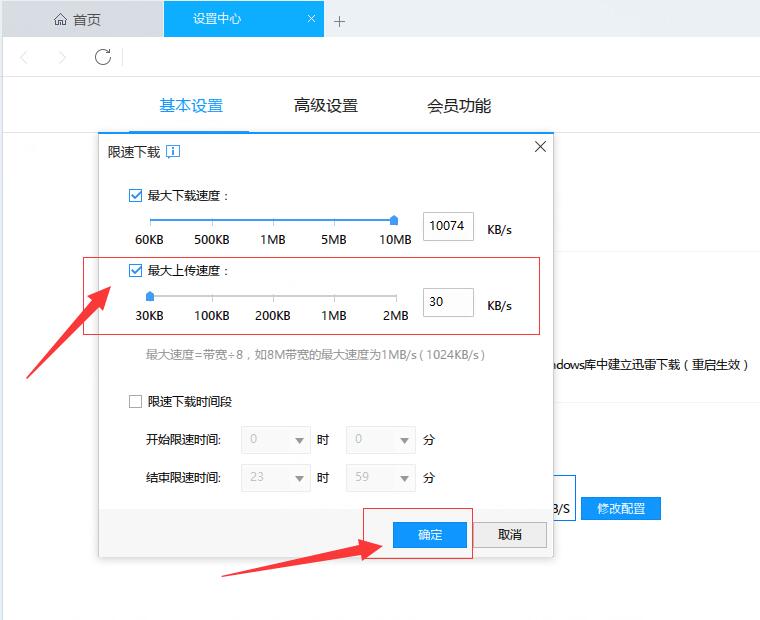
Task: Click the 取消 button
Action: (510, 535)
